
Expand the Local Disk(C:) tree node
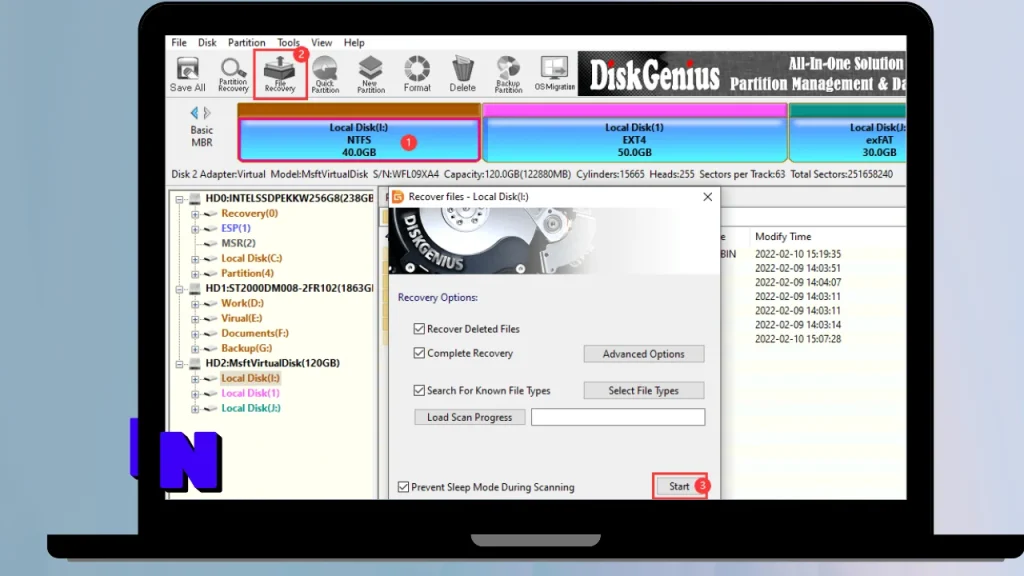click(x=195, y=259)
